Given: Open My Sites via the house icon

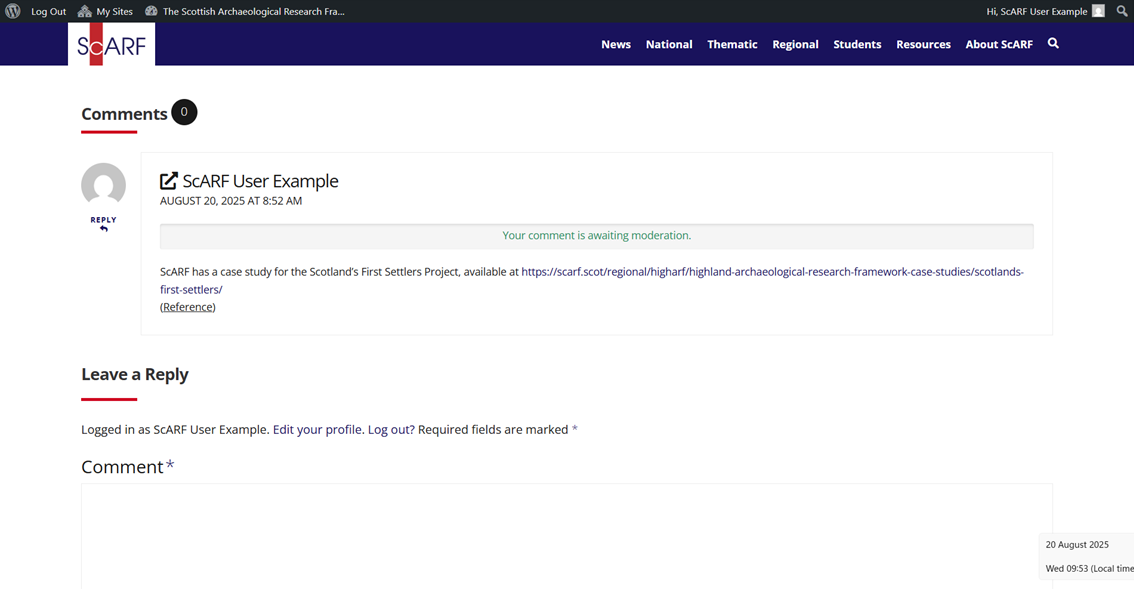Looking at the screenshot, I should coord(87,11).
